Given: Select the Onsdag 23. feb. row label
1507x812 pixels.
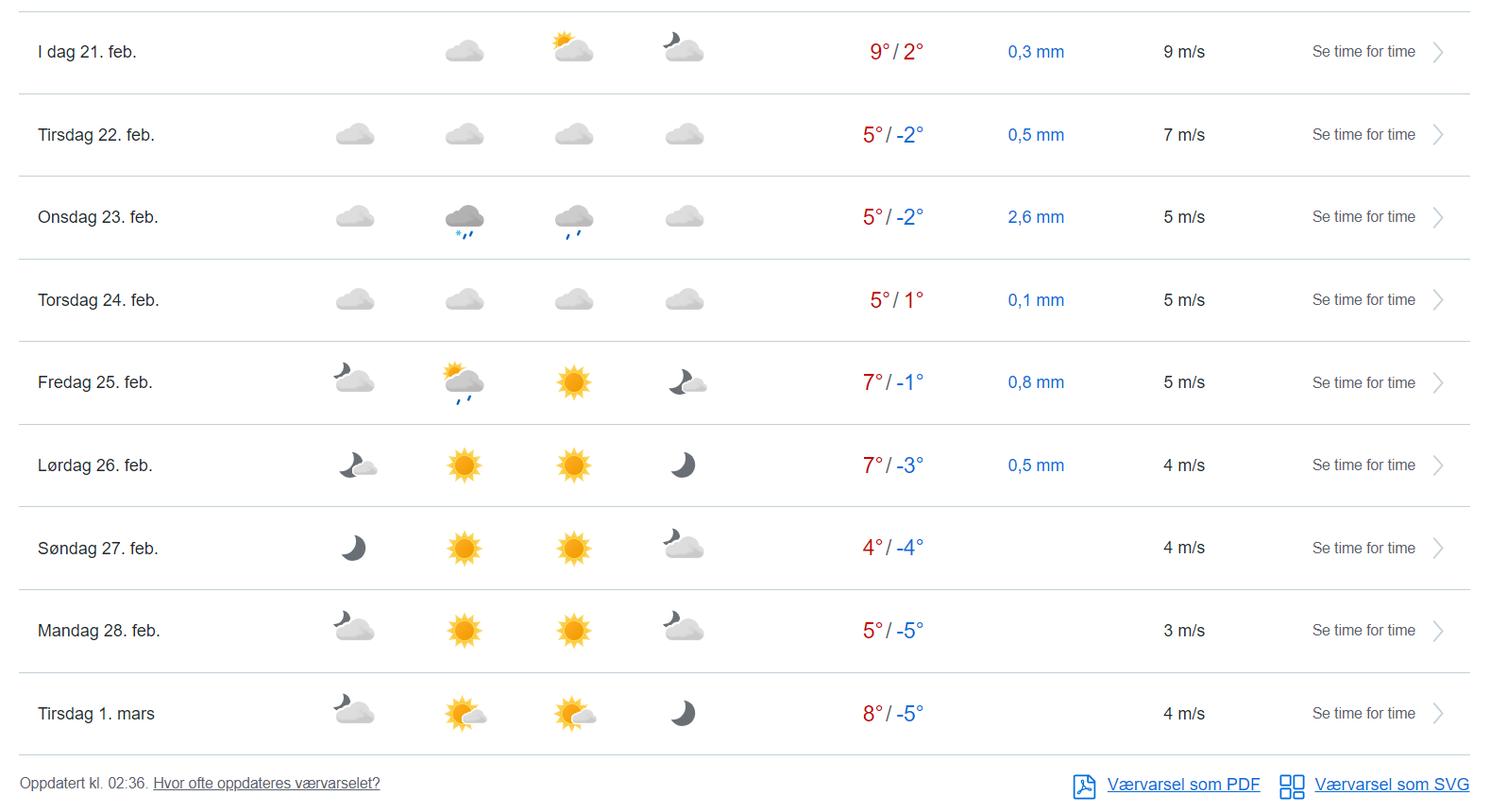Looking at the screenshot, I should point(98,217).
